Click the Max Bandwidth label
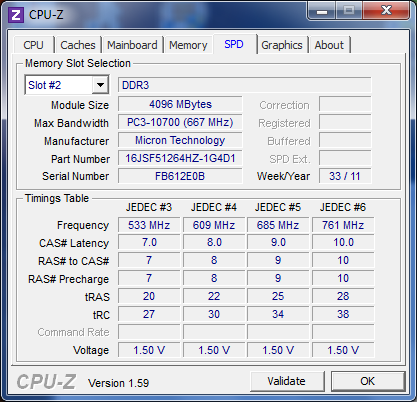This screenshot has width=417, height=402. [71, 123]
